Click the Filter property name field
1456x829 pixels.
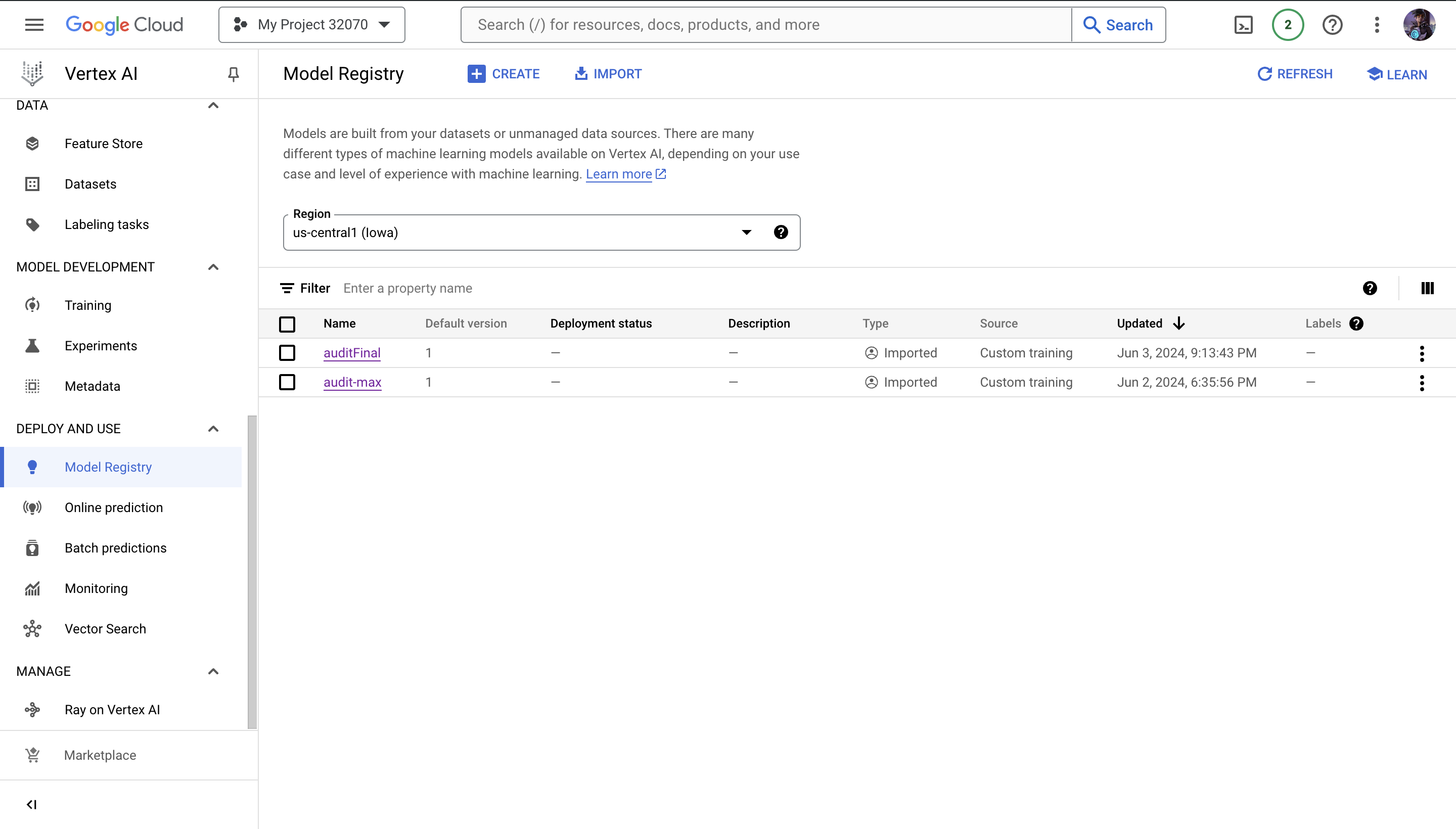coord(569,288)
